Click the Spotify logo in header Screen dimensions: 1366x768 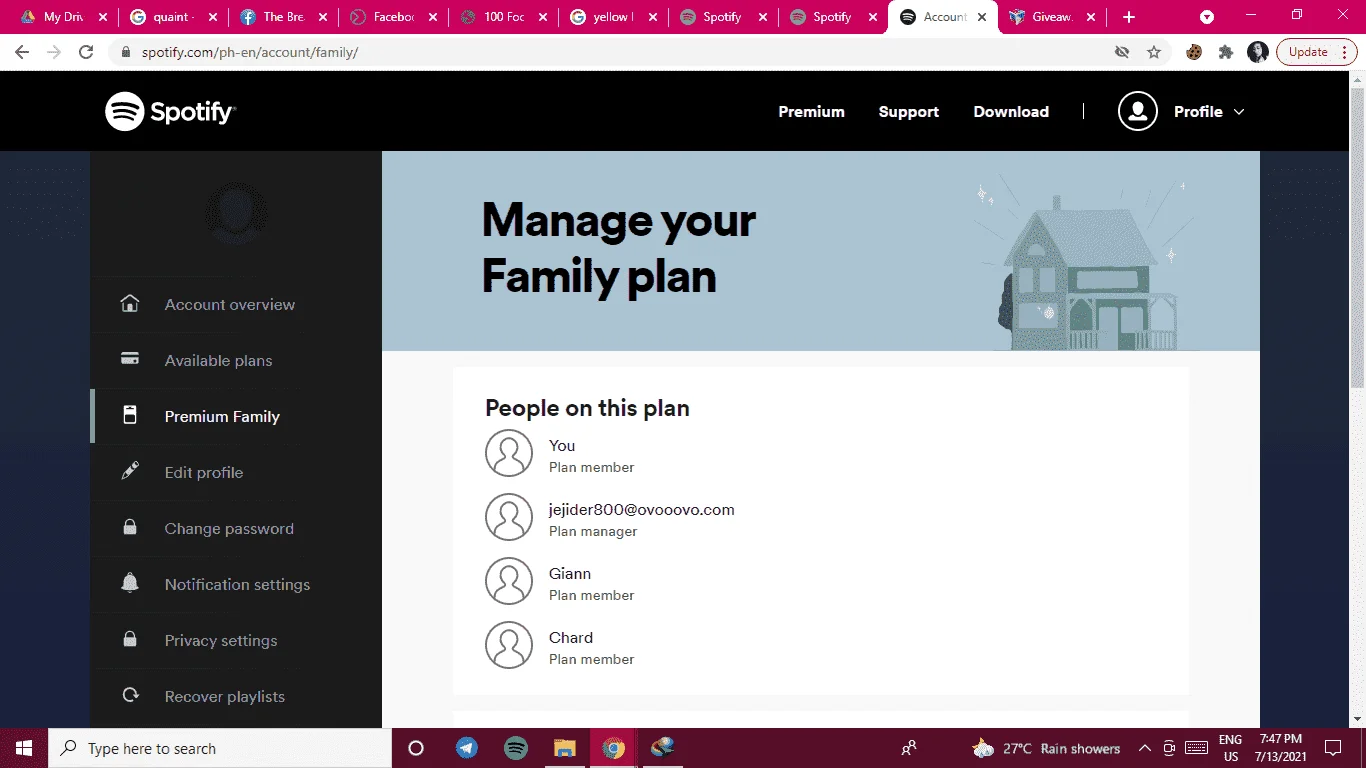(170, 111)
